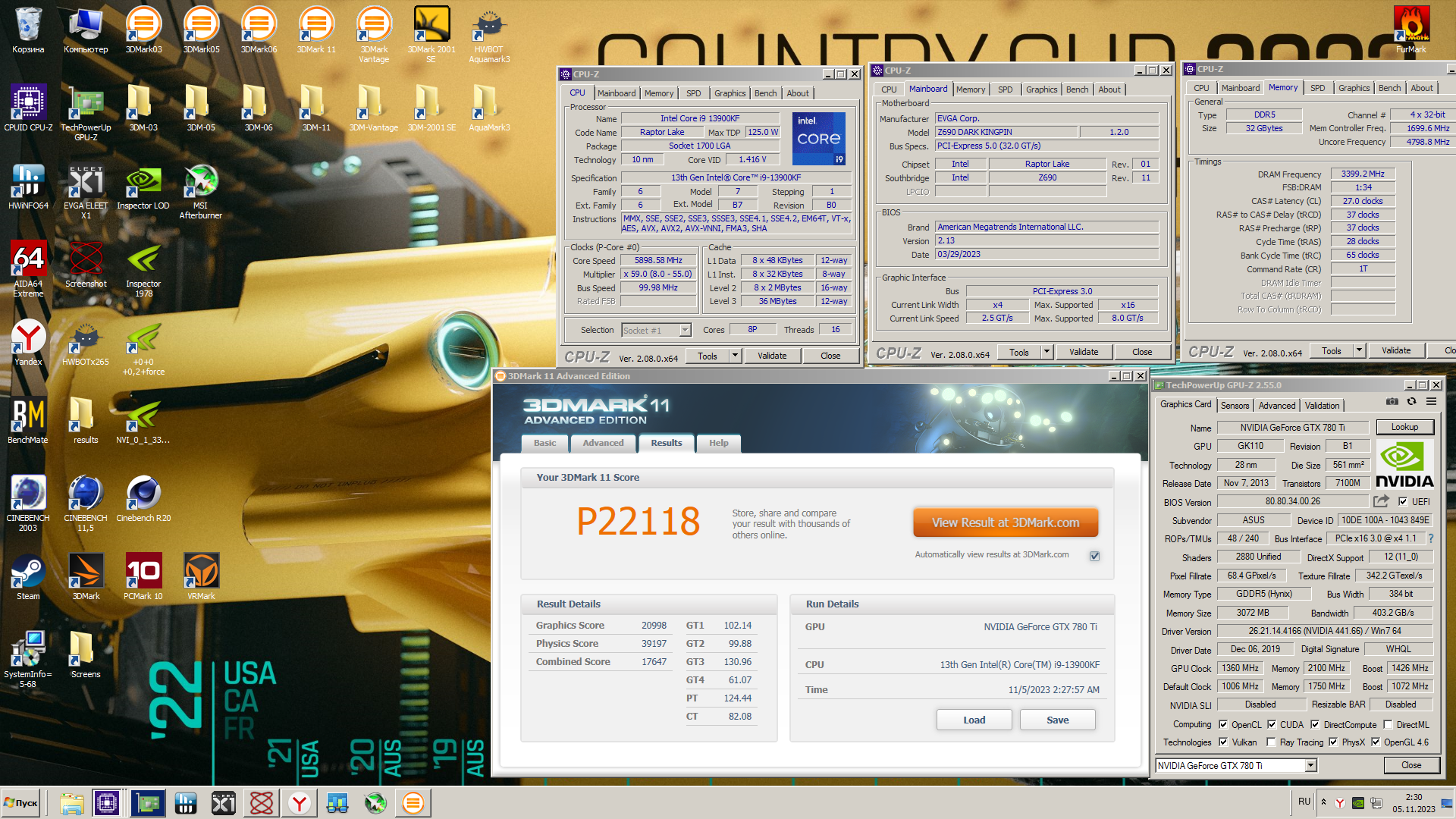
Task: Click the Load button in Run Details
Action: click(974, 720)
